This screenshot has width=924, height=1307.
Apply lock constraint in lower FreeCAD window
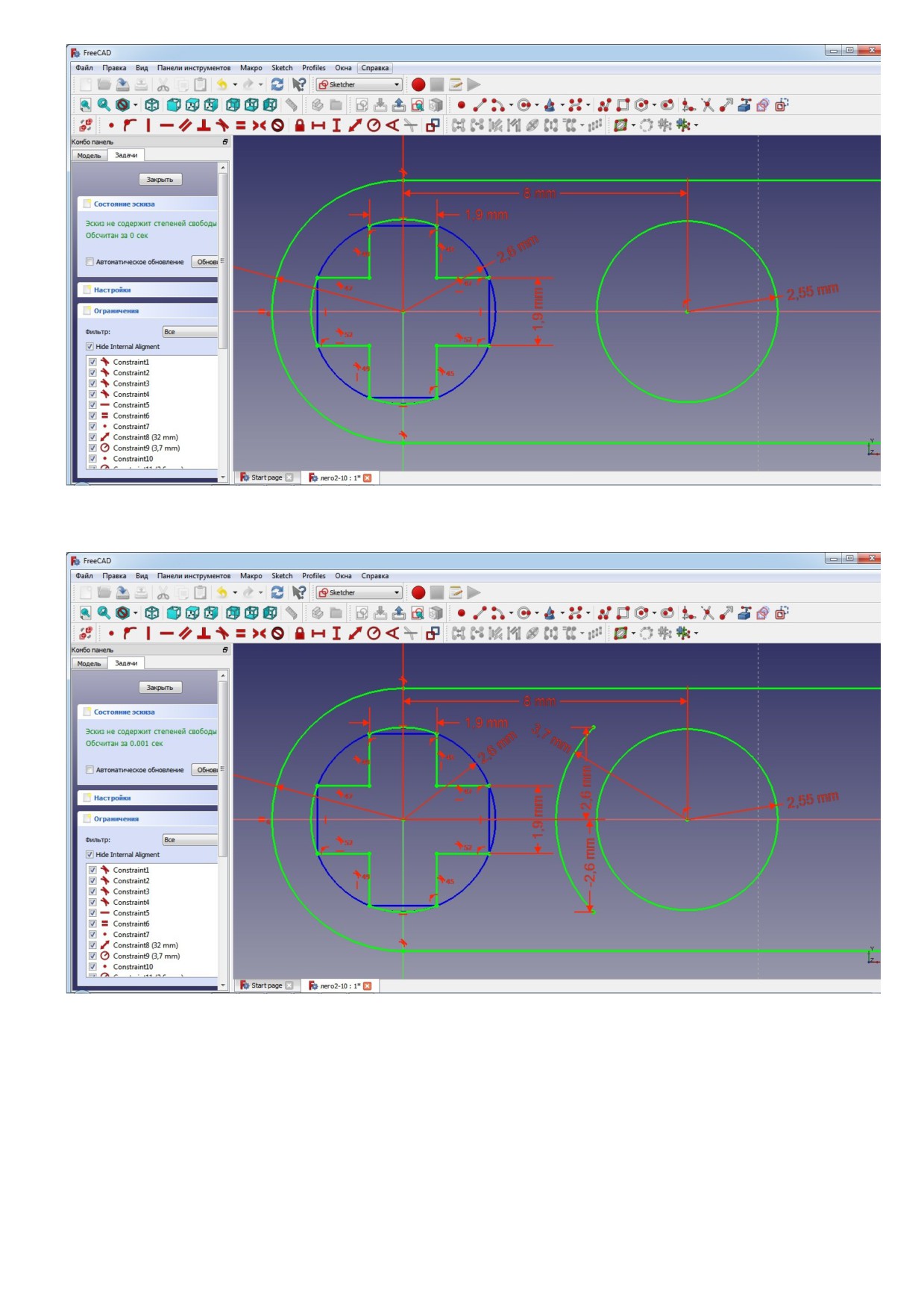[x=300, y=633]
